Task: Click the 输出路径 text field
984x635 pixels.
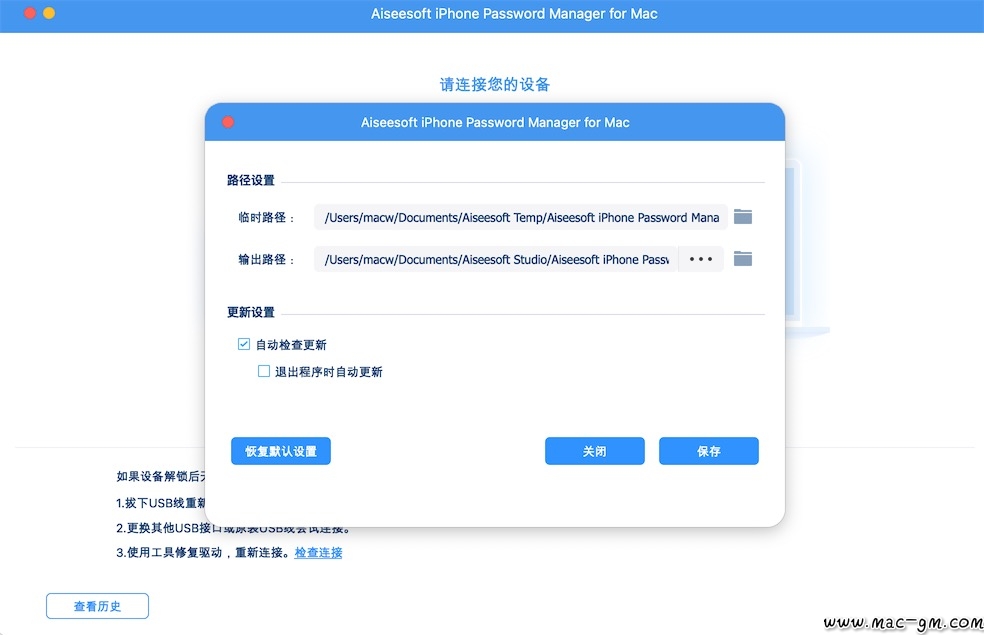Action: (496, 259)
